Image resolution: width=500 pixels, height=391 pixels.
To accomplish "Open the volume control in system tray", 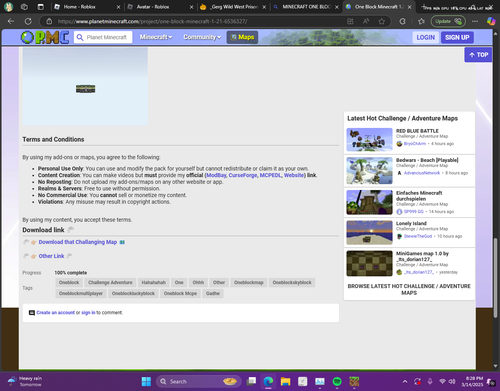I will pos(452,381).
